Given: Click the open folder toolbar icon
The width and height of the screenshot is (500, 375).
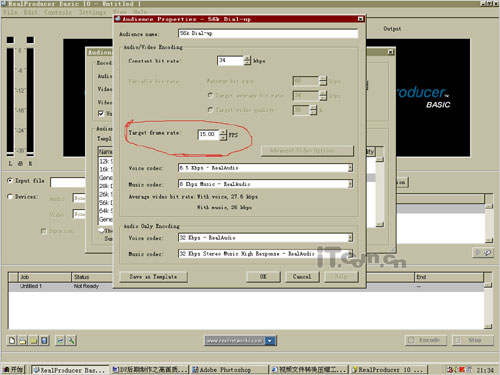Looking at the screenshot, I should point(23,340).
